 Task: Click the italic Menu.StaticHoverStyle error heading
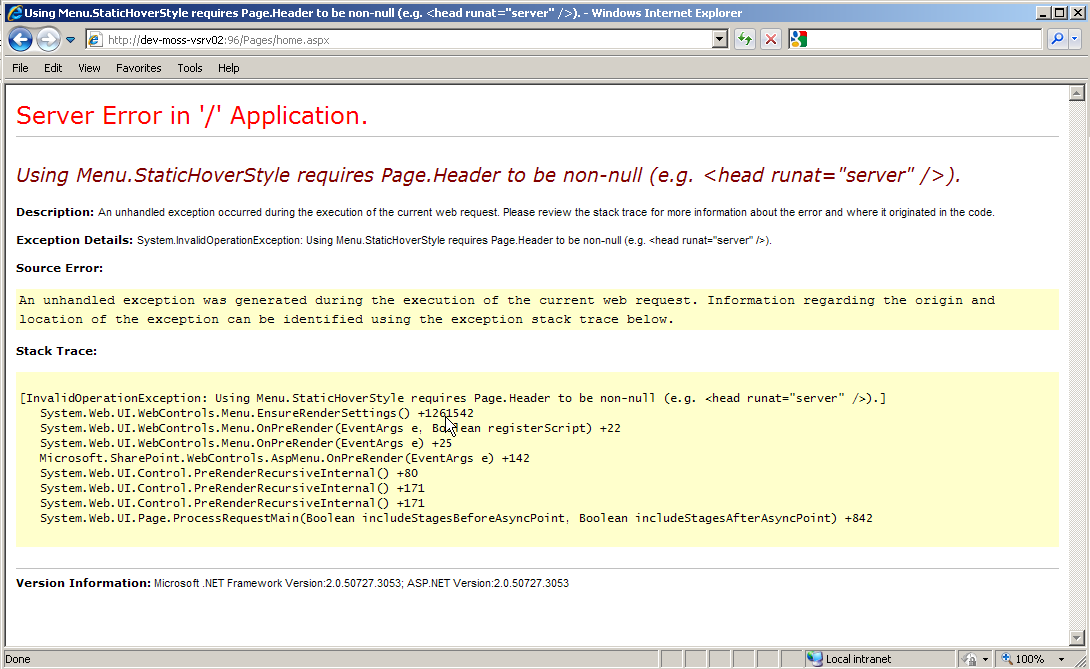pyautogui.click(x=488, y=175)
